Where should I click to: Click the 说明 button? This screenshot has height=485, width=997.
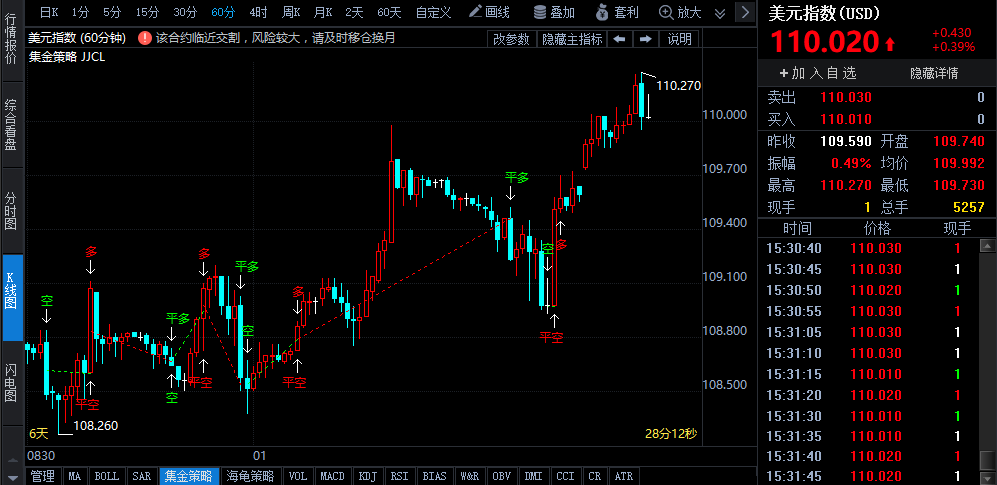click(679, 39)
